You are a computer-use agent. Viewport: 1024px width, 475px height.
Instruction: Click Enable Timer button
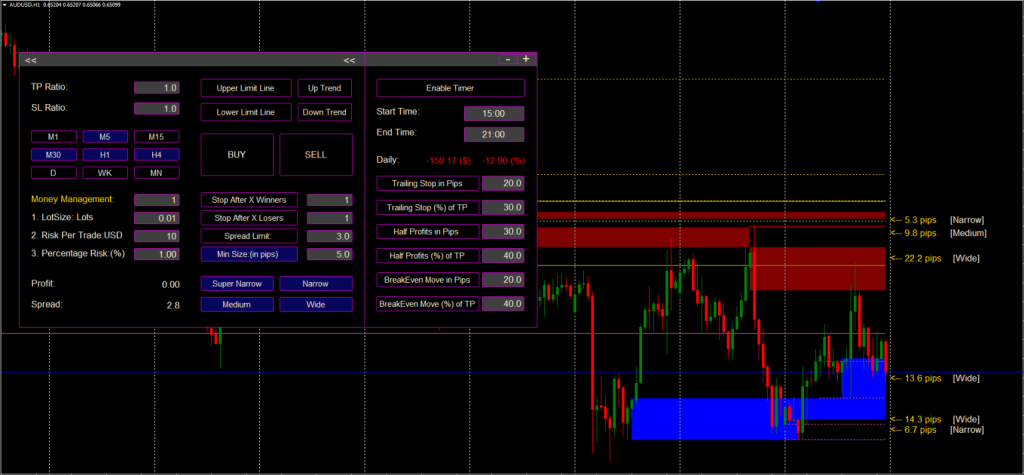[450, 88]
